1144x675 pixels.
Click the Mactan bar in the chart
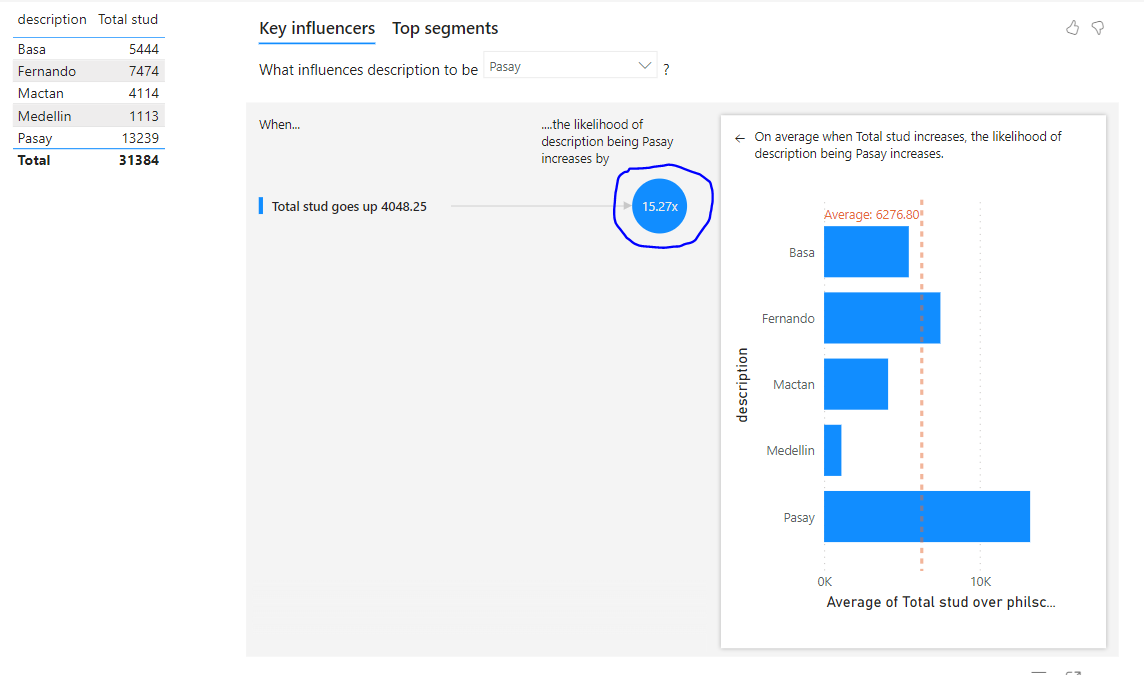(x=856, y=384)
